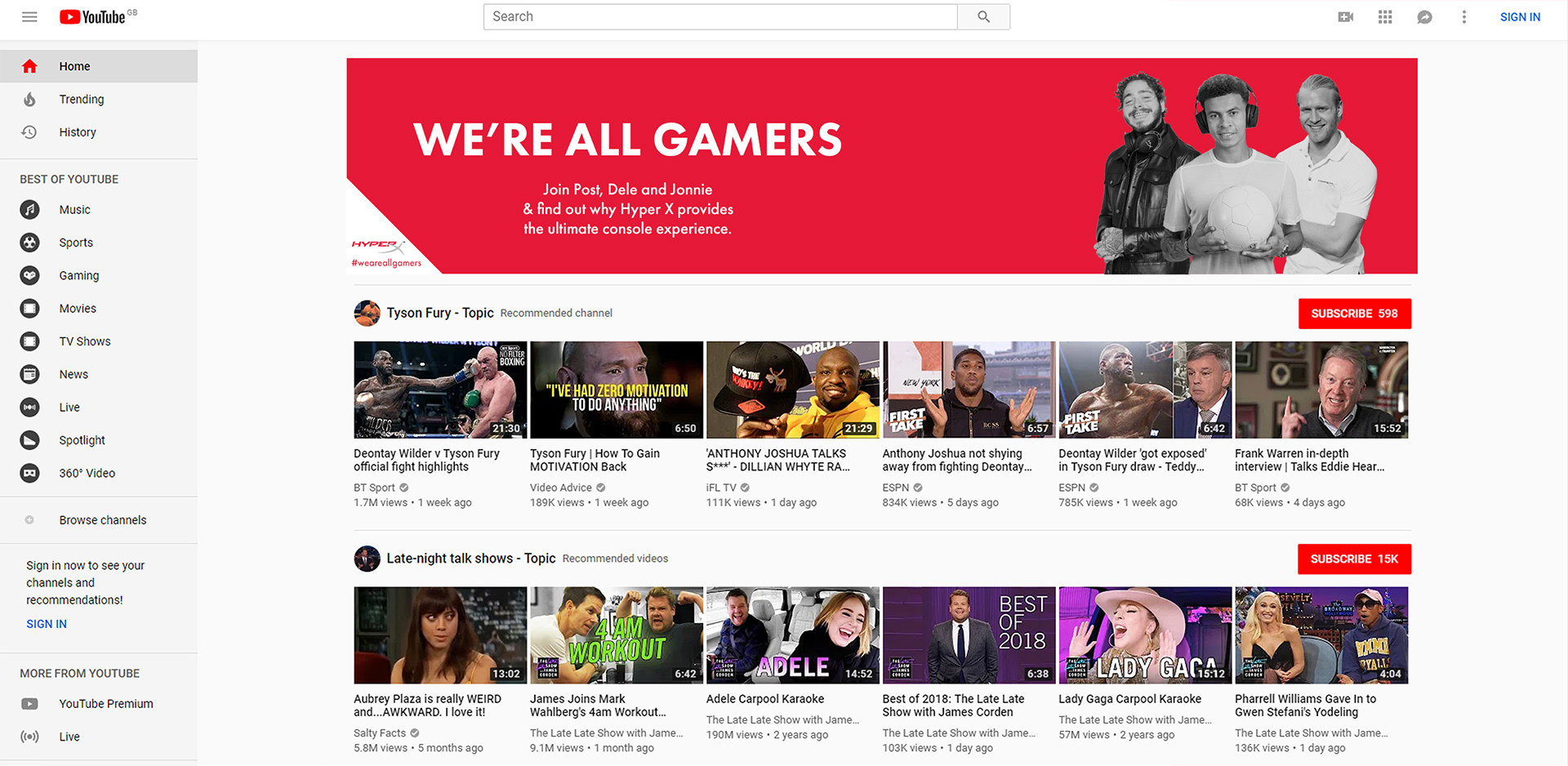Click the Live channel icon under Best of YouTube
Viewport: 1568px width, 766px height.
29,407
